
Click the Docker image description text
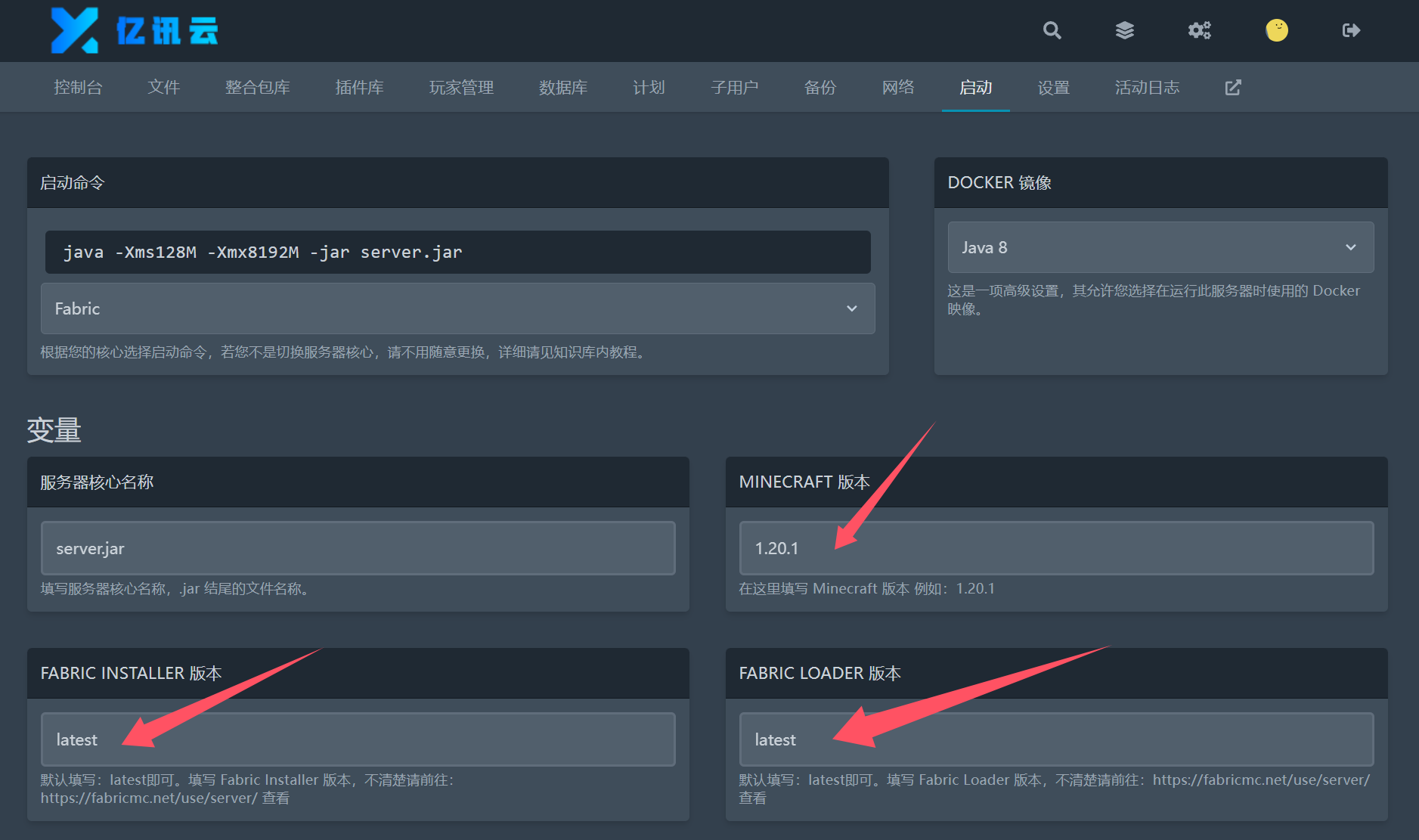1154,300
